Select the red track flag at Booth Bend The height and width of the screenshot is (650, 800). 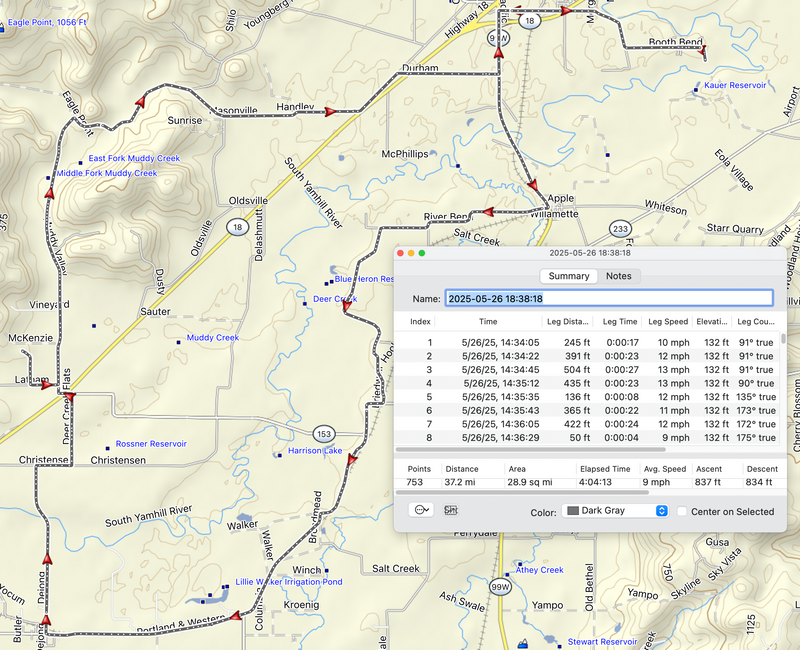point(704,49)
